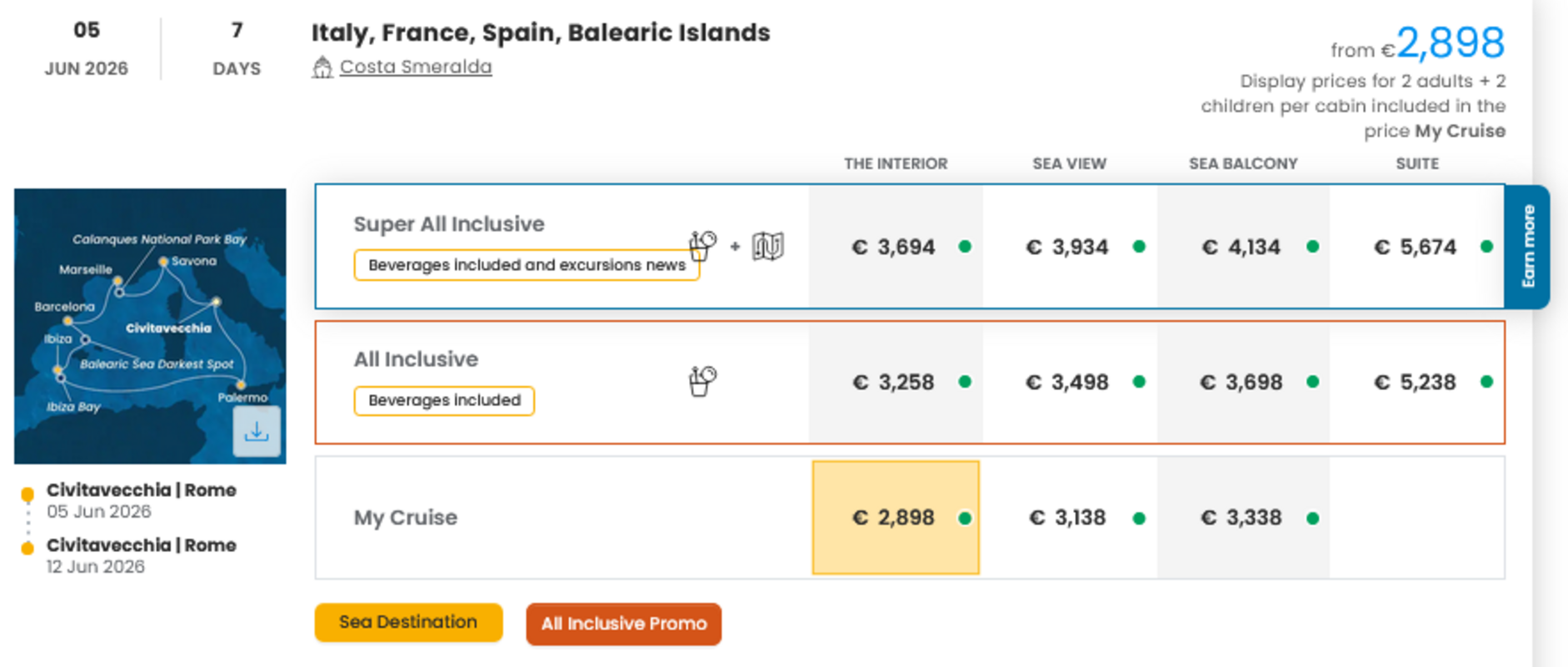The image size is (1568, 667).
Task: Click the Sea Destination button
Action: tap(408, 622)
